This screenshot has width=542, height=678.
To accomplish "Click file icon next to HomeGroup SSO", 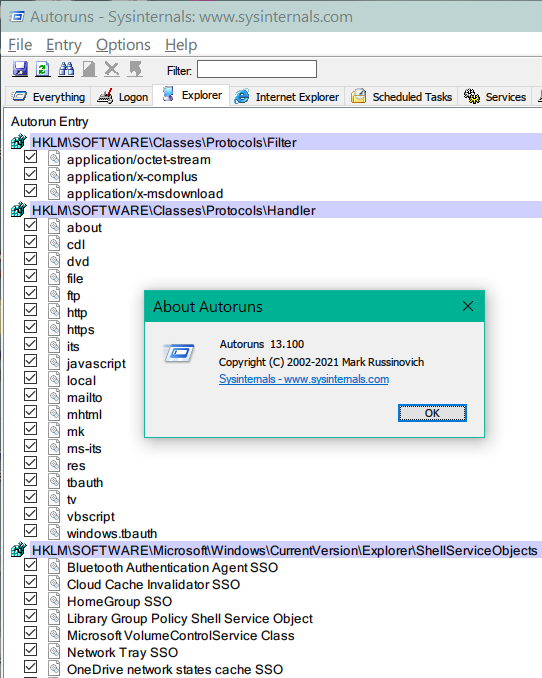I will point(54,600).
